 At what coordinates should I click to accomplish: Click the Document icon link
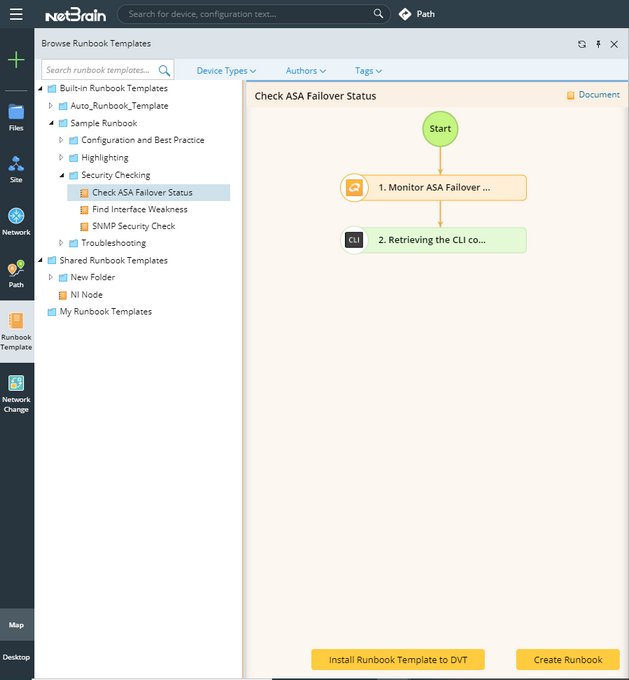pos(593,95)
